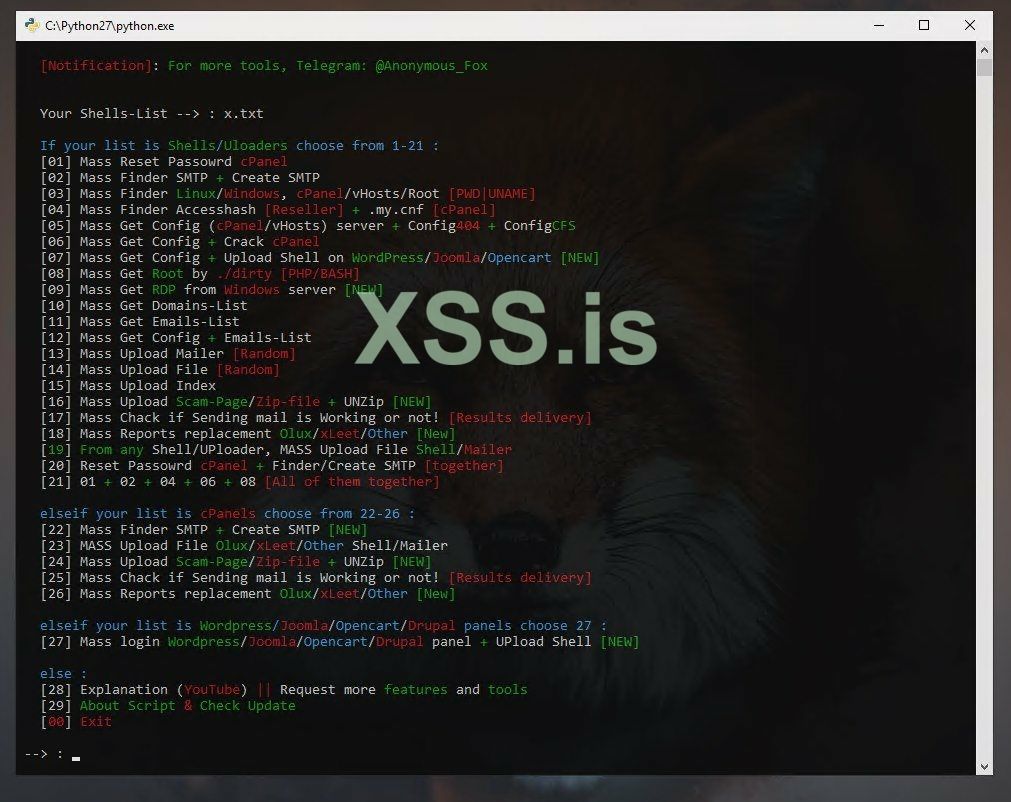The height and width of the screenshot is (802, 1011).
Task: Click line '[24] Mass Upload Scam-Page/Zip-file'
Action: [236, 562]
